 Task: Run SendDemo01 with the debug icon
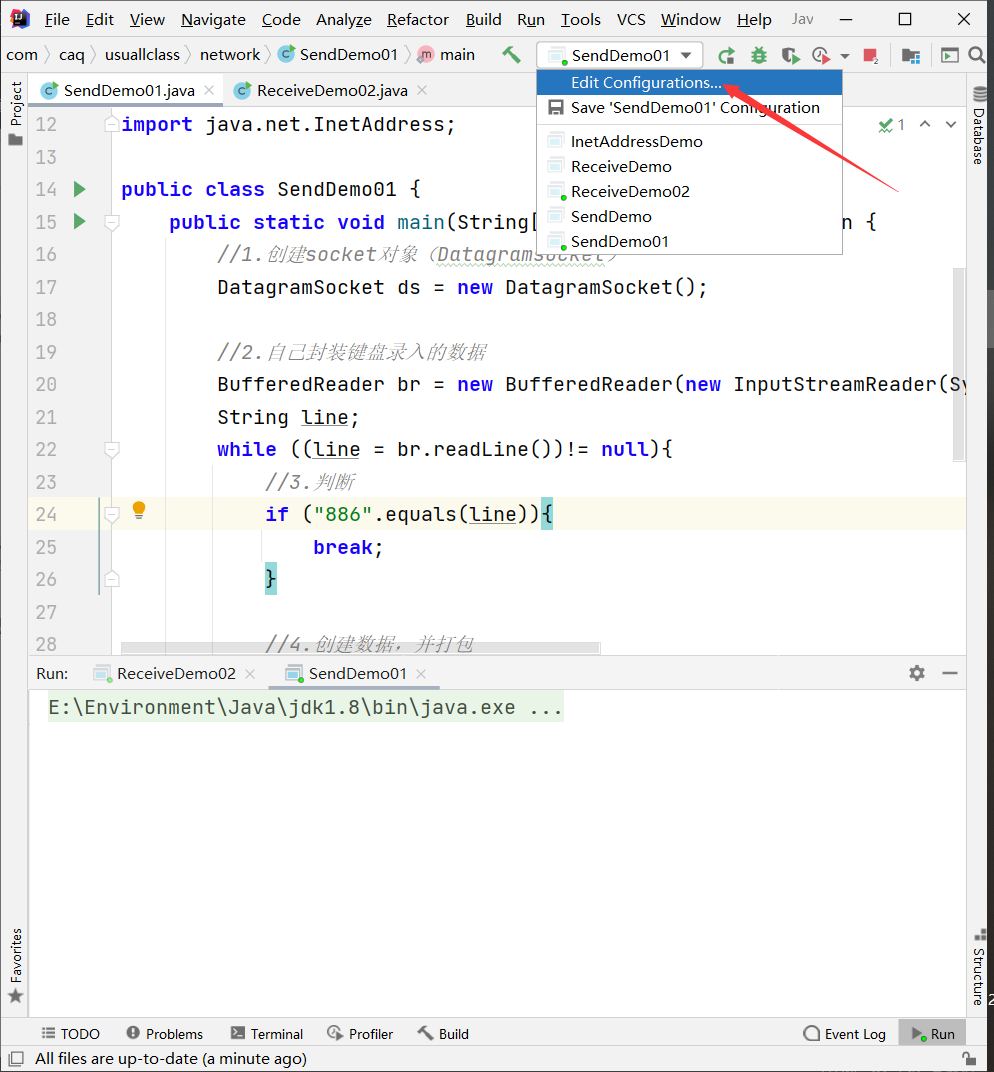(x=758, y=55)
